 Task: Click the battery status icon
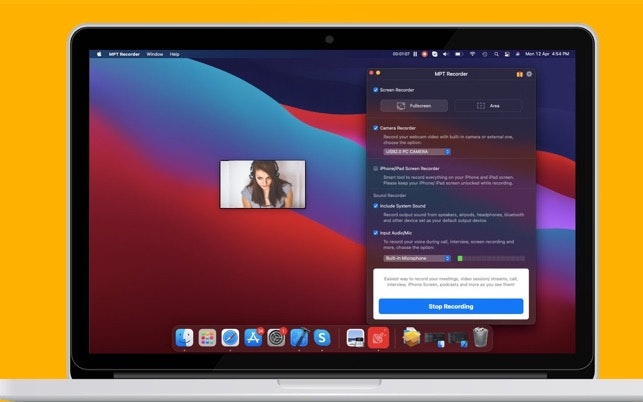click(x=459, y=54)
